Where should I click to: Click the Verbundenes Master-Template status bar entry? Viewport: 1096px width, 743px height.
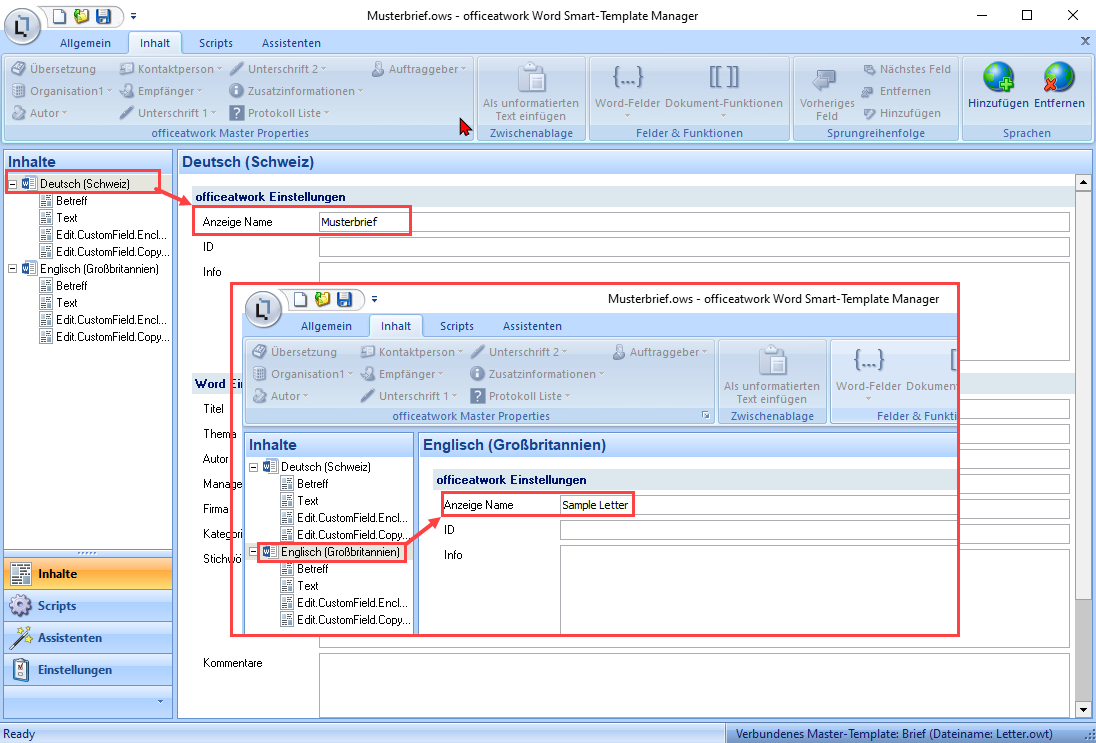(x=894, y=734)
